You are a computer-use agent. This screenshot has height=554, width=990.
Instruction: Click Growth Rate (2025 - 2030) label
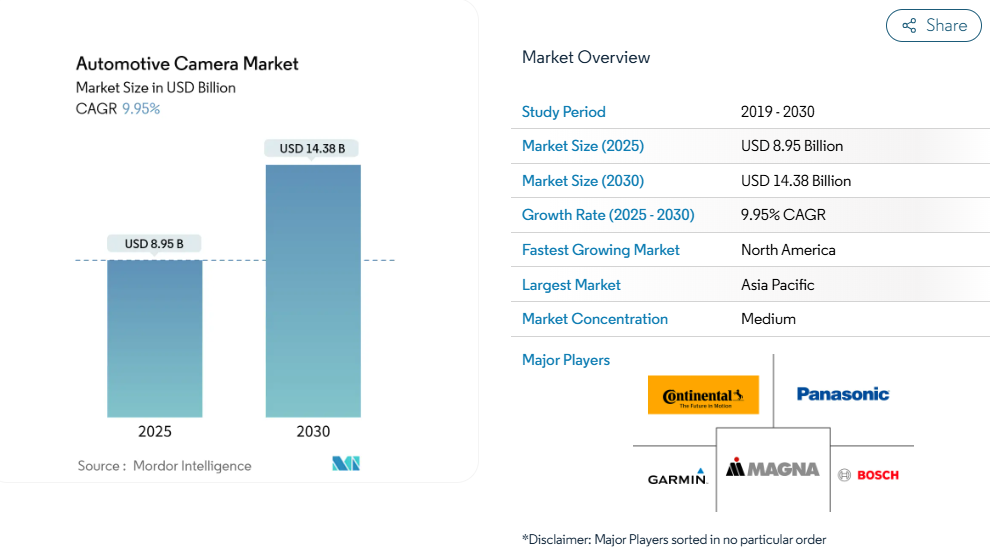(608, 215)
